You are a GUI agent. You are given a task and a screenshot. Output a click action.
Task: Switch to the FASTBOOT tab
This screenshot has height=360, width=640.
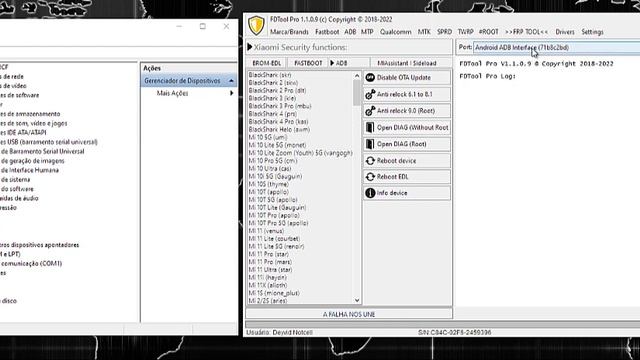click(308, 63)
